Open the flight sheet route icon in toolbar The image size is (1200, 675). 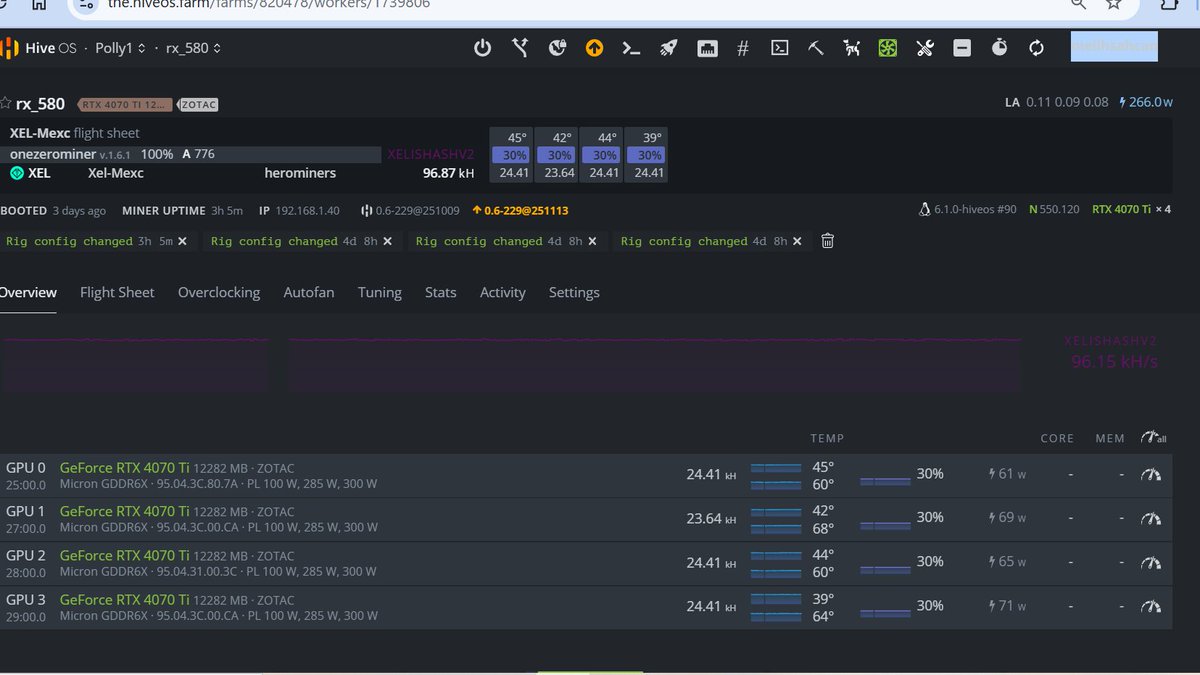(520, 47)
